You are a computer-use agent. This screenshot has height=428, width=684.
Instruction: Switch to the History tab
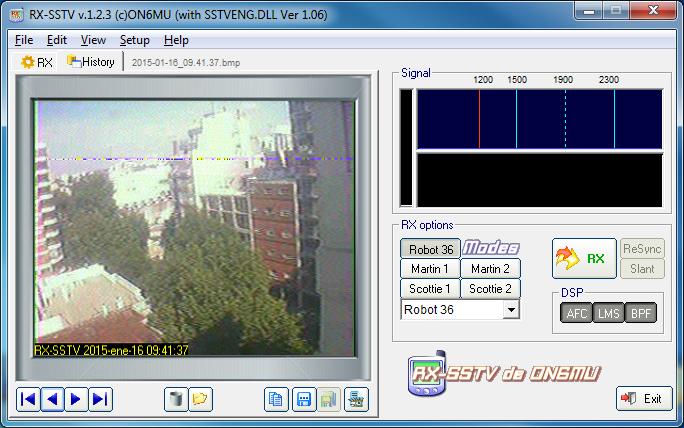pyautogui.click(x=91, y=62)
